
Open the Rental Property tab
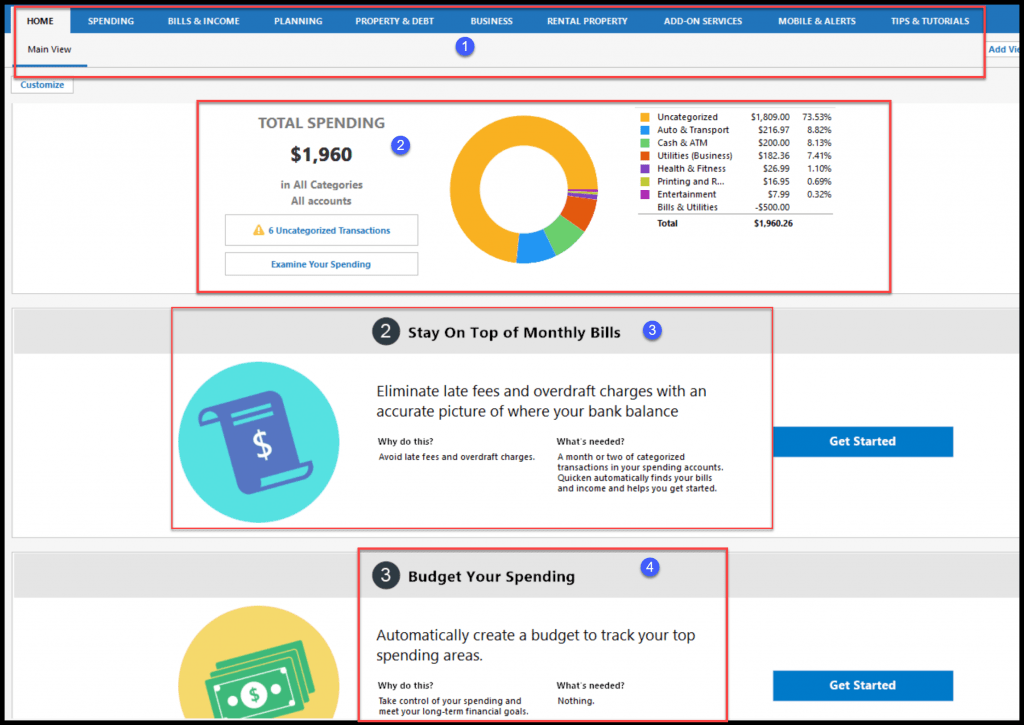587,21
